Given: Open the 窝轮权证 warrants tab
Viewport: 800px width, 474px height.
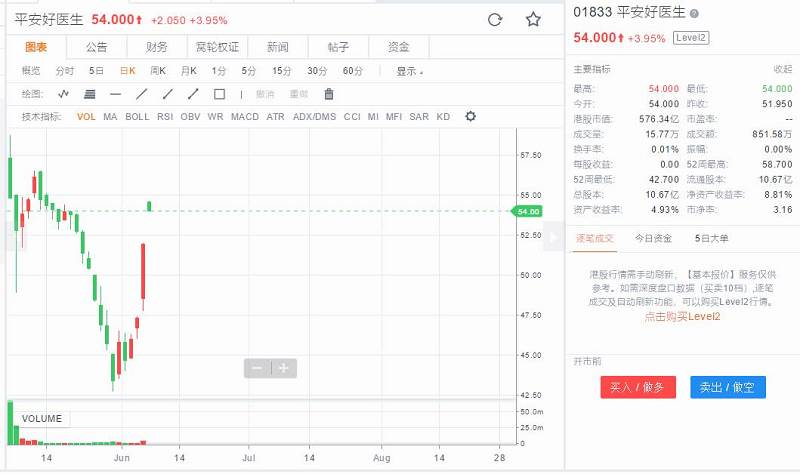Looking at the screenshot, I should tap(217, 47).
